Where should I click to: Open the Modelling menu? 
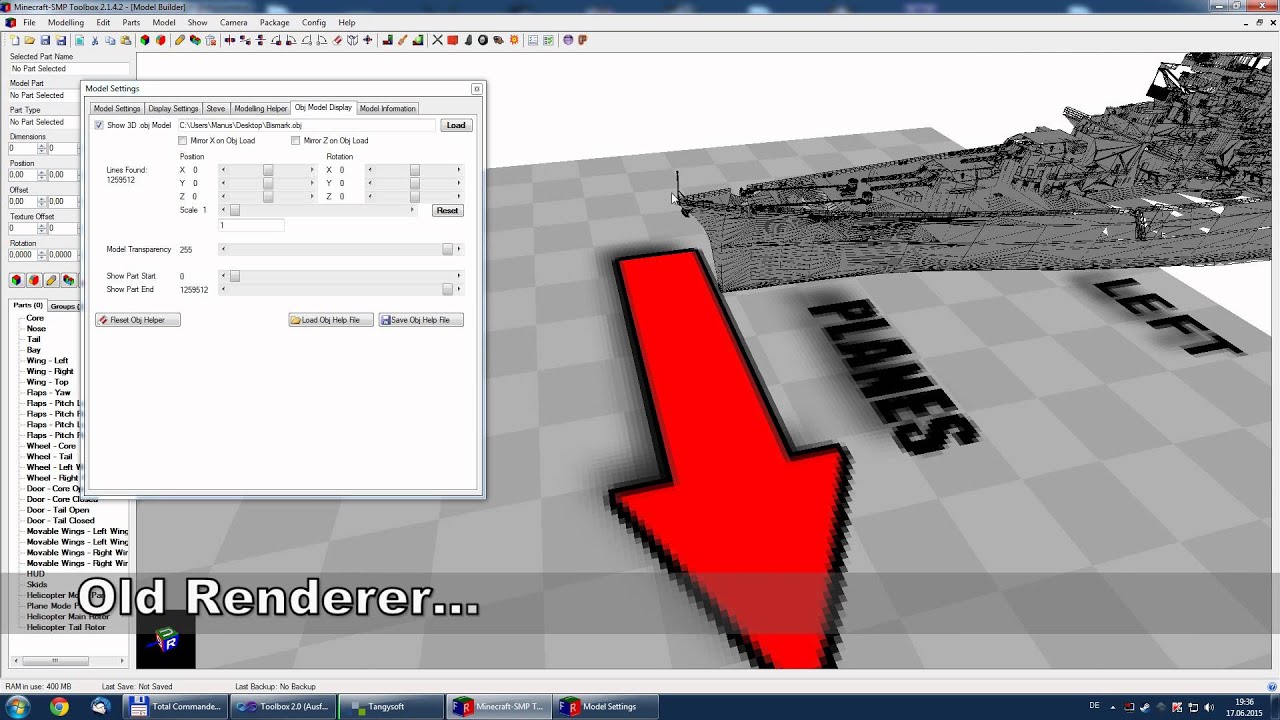(x=66, y=22)
